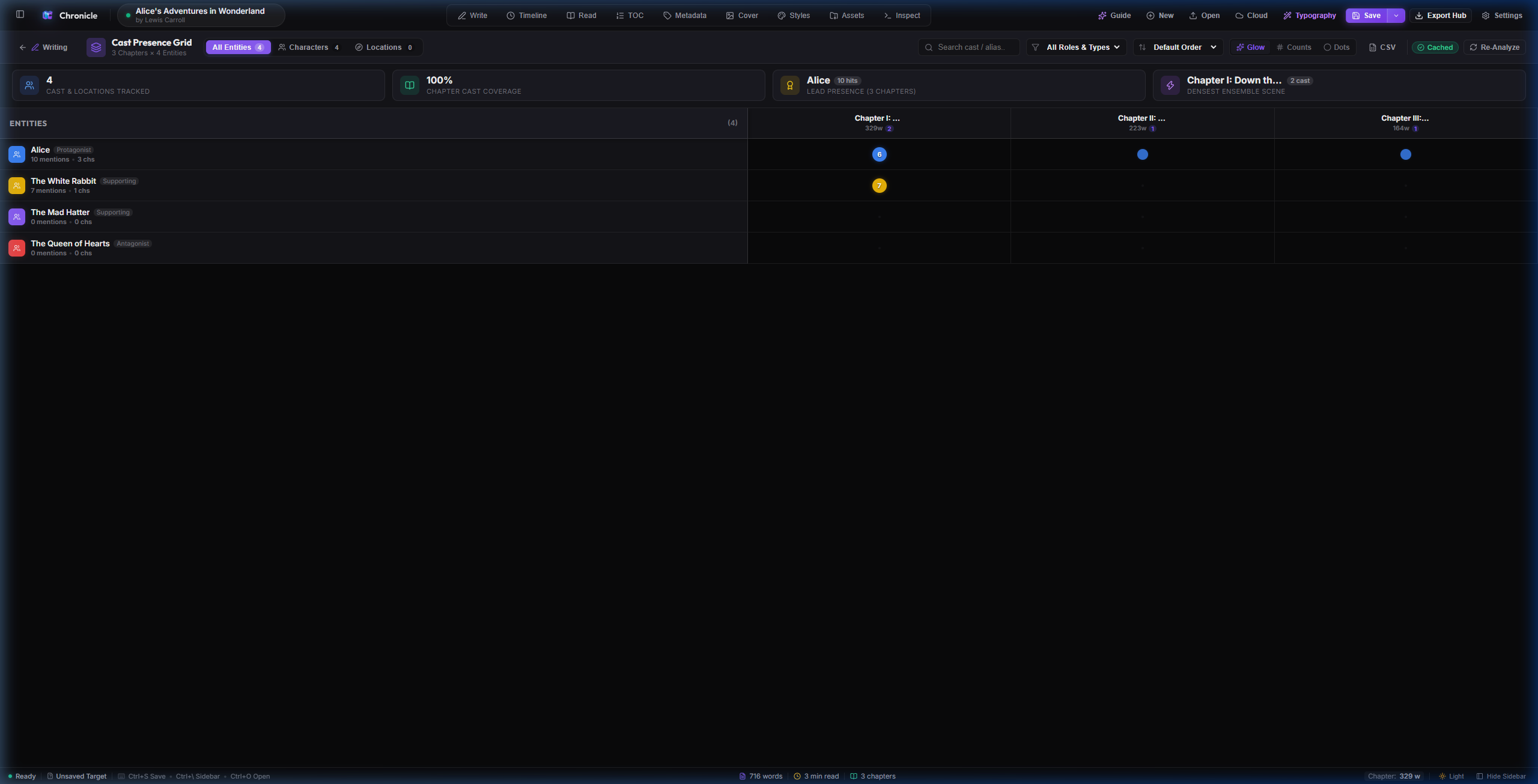Open the Settings gear

coord(1502,16)
